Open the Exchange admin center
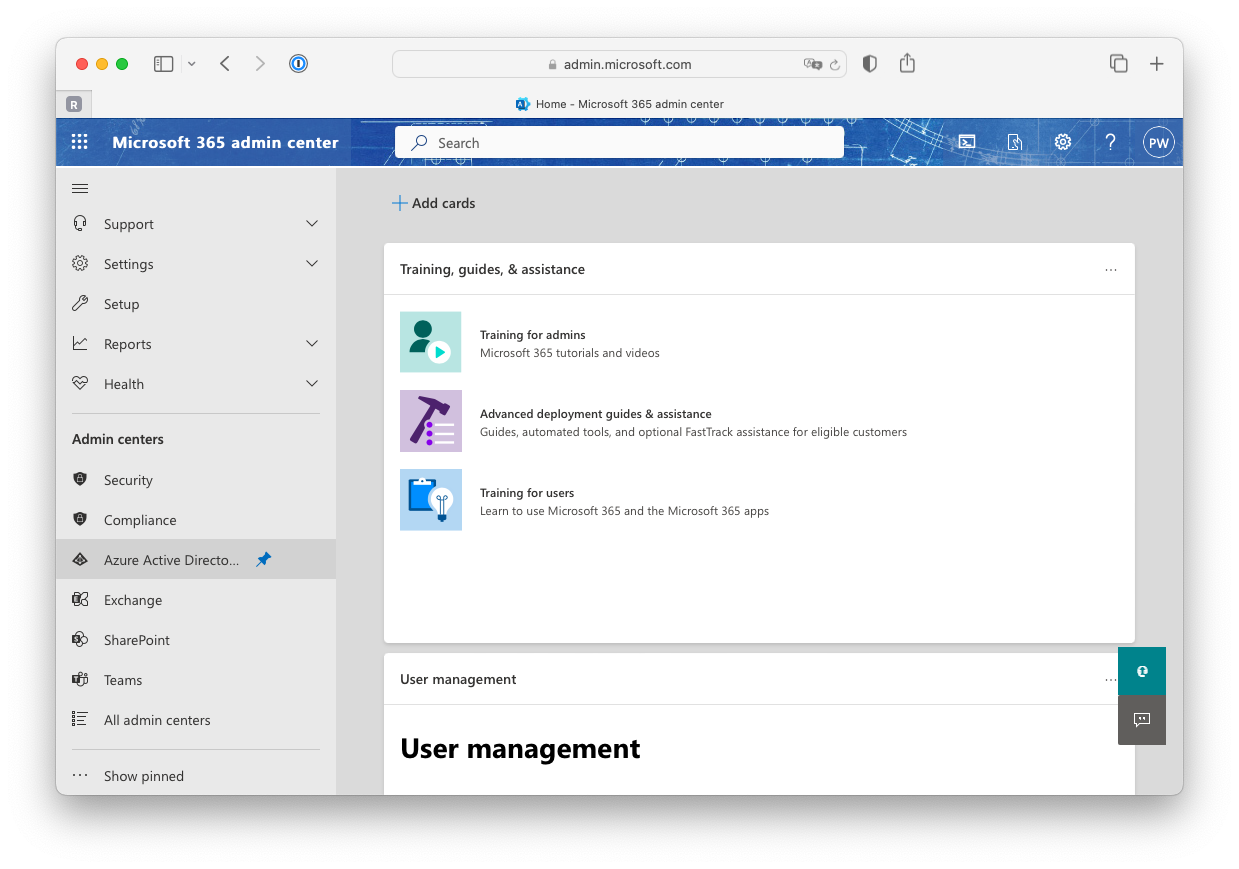Screen dimensions: 1239x869 tap(196, 600)
